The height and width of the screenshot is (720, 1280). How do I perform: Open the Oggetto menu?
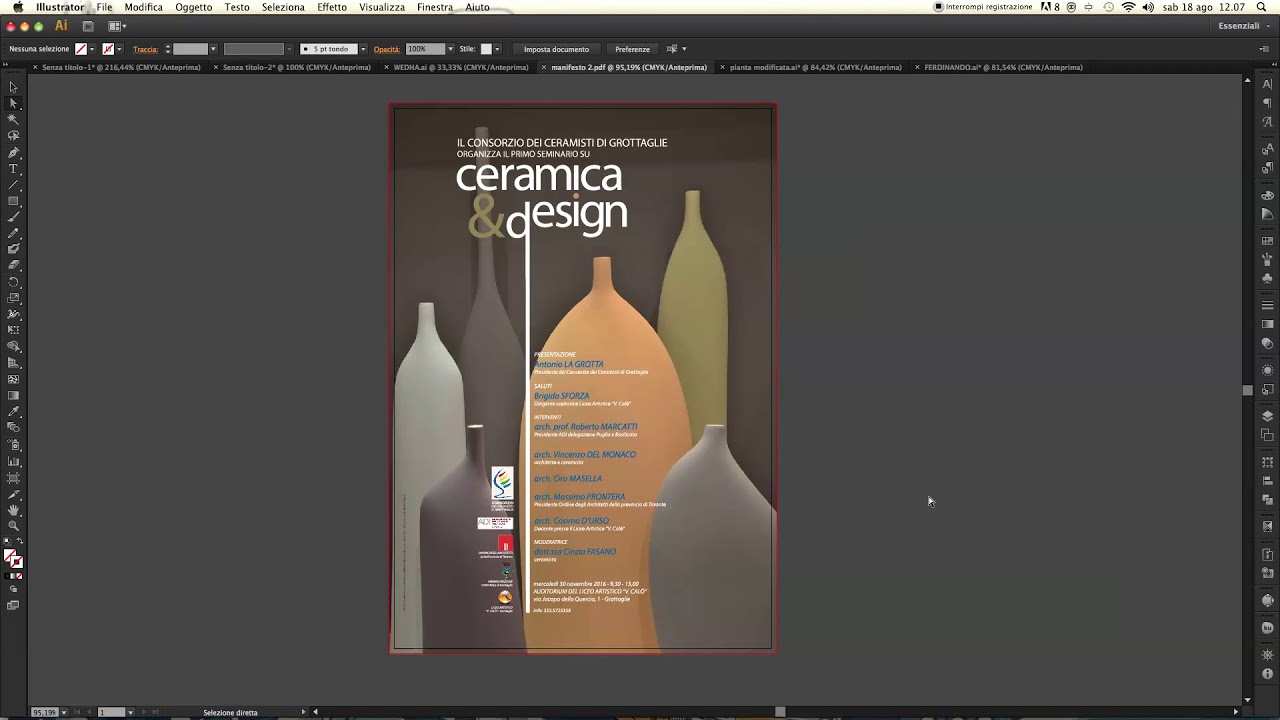[x=193, y=7]
